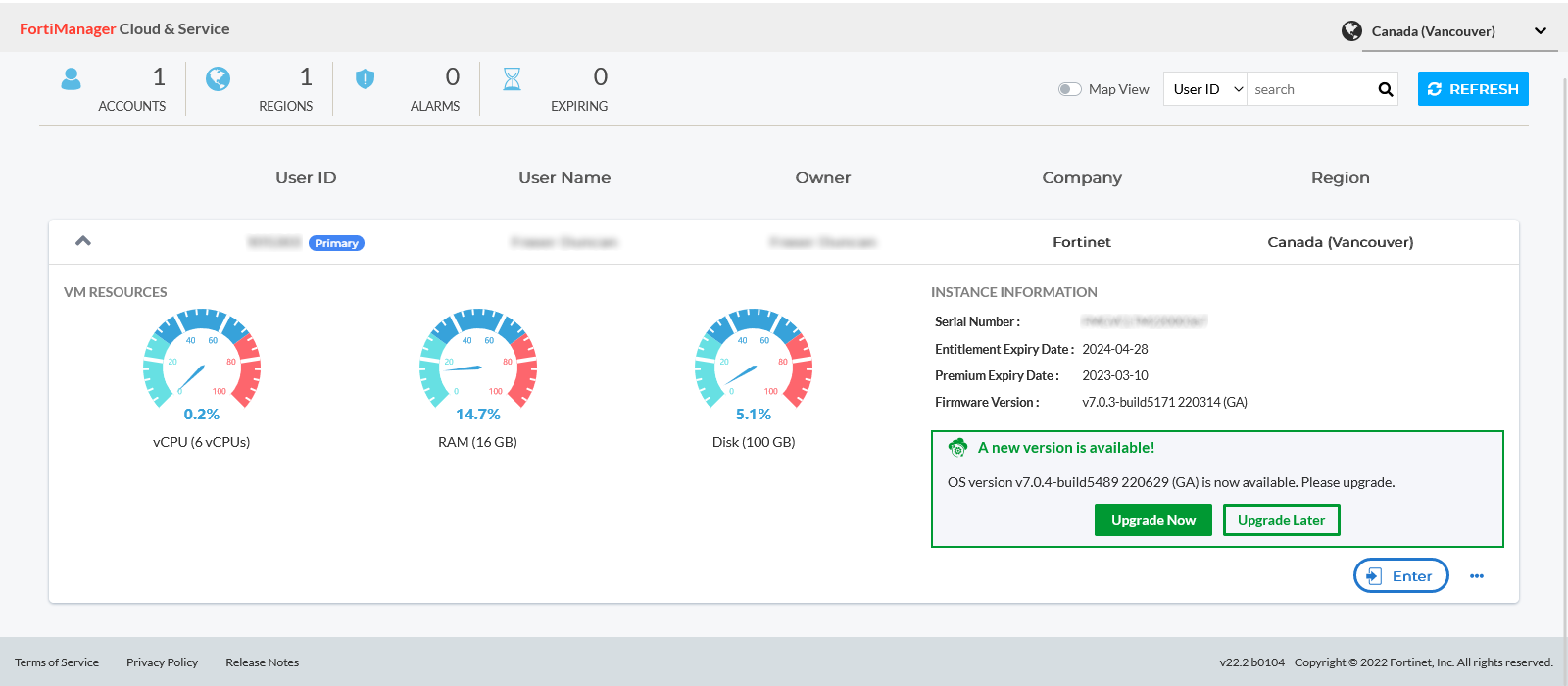Click the regions globe icon

pyautogui.click(x=218, y=79)
